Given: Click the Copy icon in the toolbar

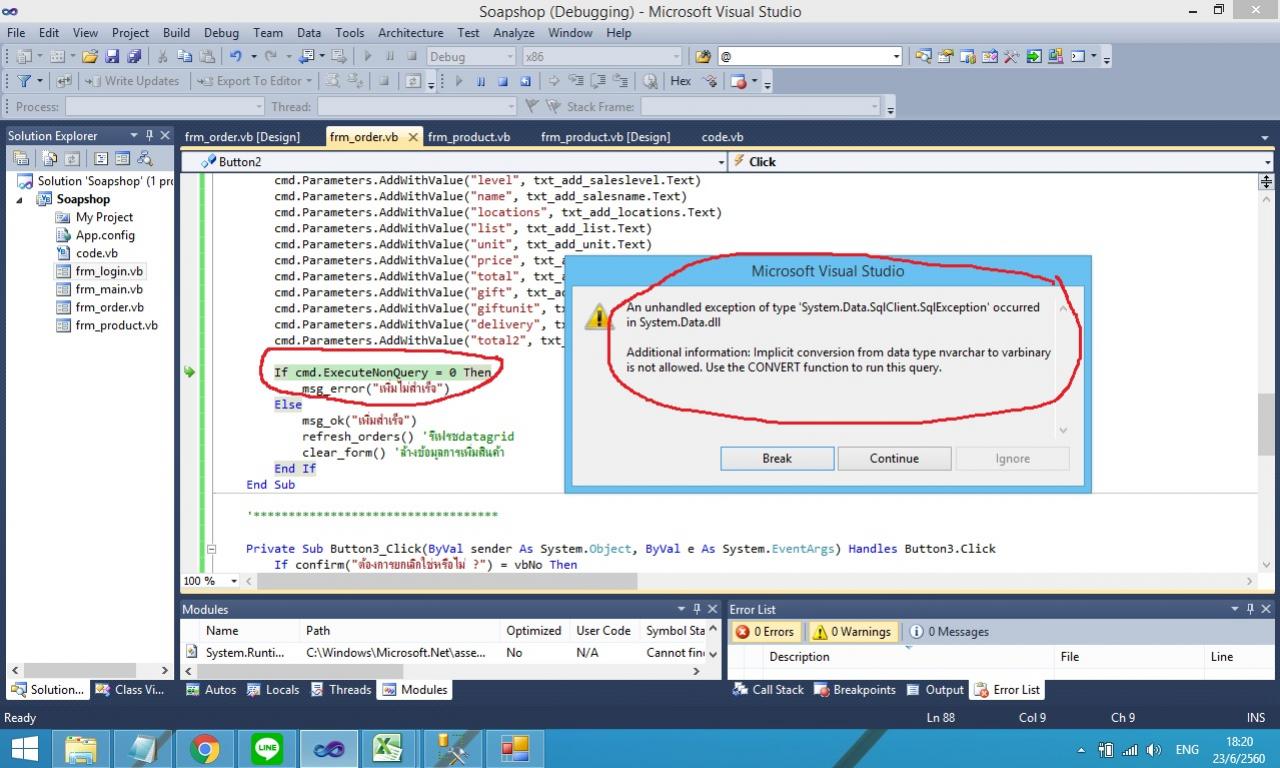Looking at the screenshot, I should click(185, 57).
